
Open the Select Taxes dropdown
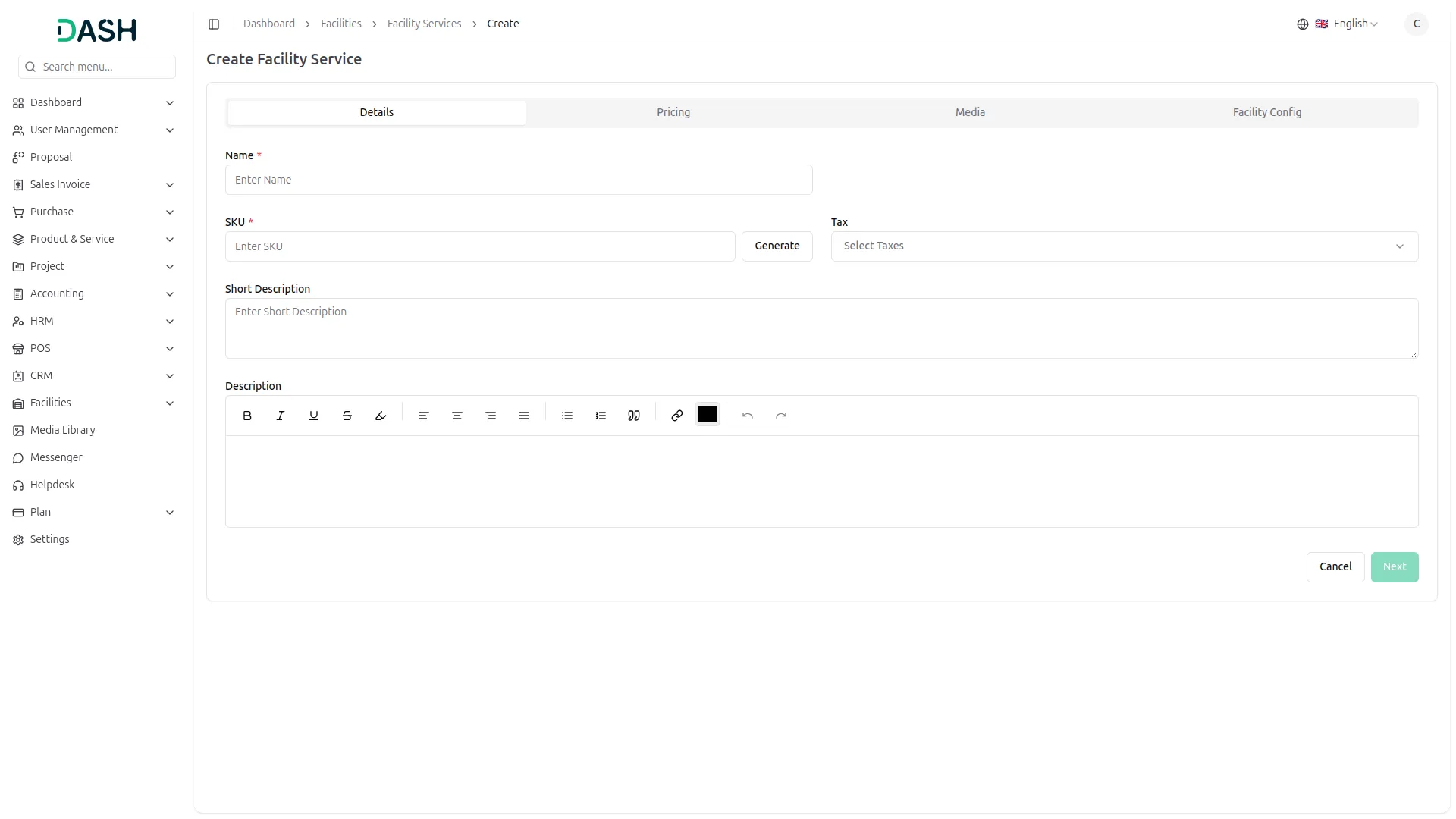[x=1124, y=246]
